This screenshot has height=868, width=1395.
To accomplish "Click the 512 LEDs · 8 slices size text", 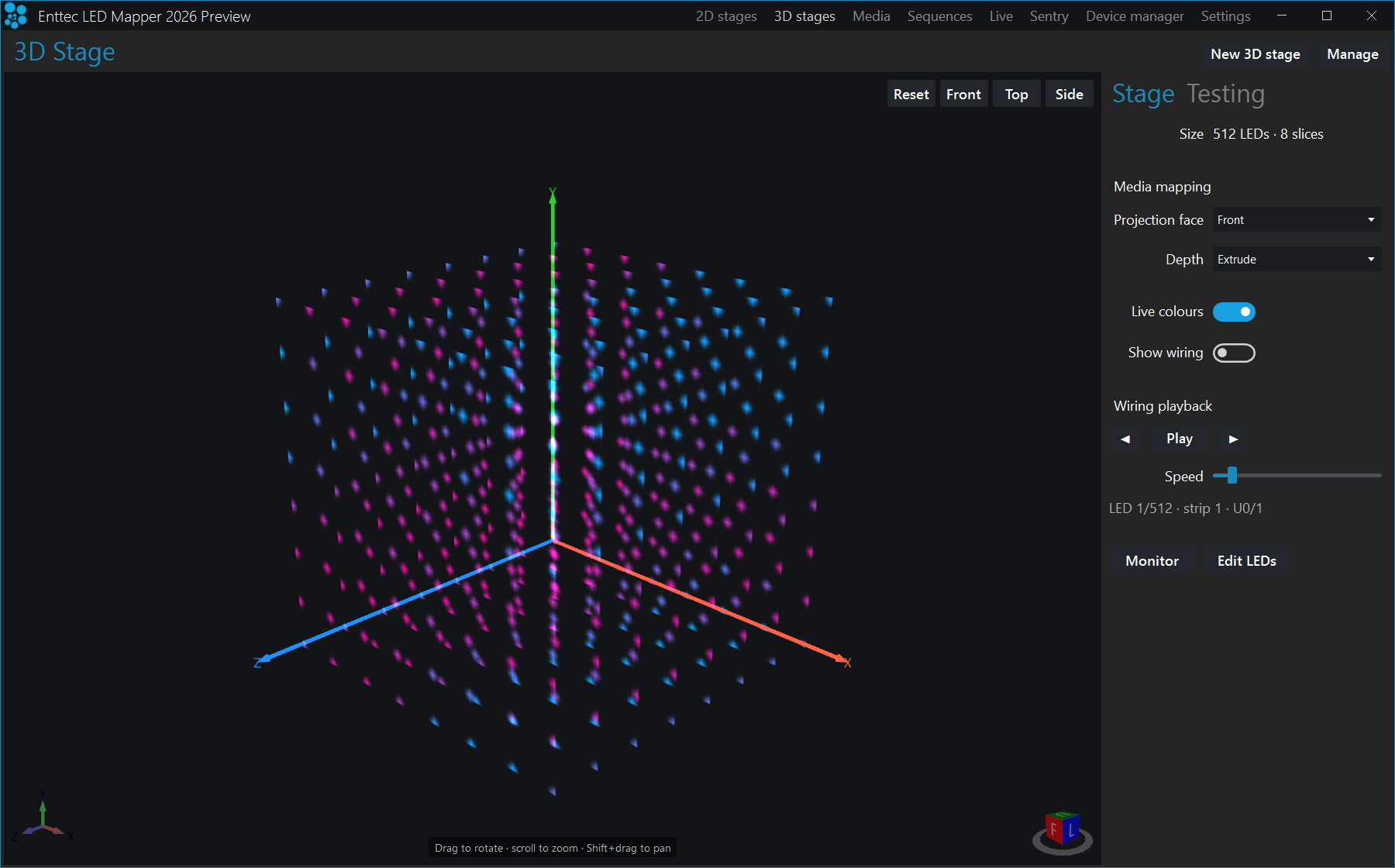I will point(1268,134).
